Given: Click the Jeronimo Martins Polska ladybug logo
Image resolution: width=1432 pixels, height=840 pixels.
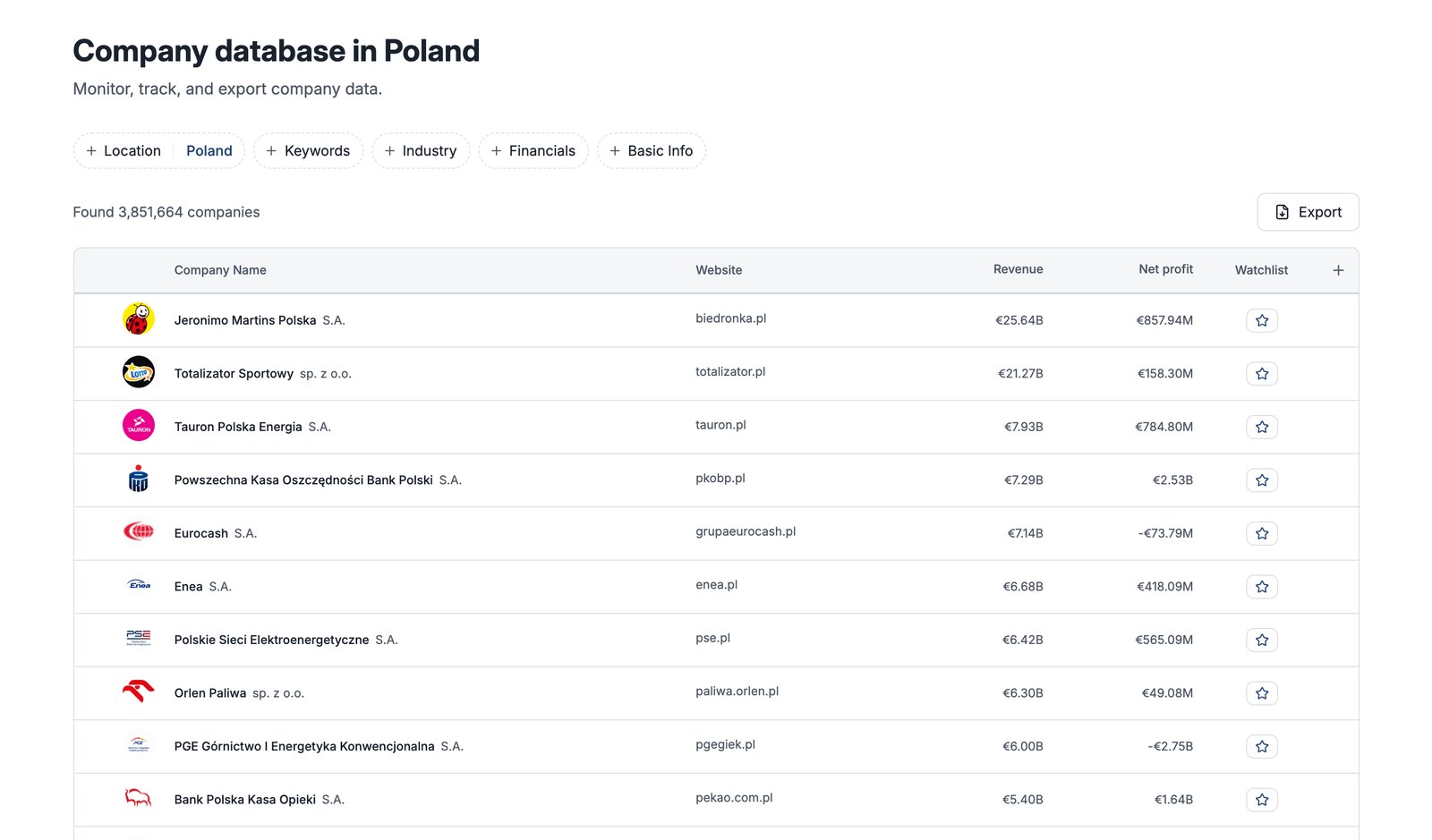Looking at the screenshot, I should point(139,319).
